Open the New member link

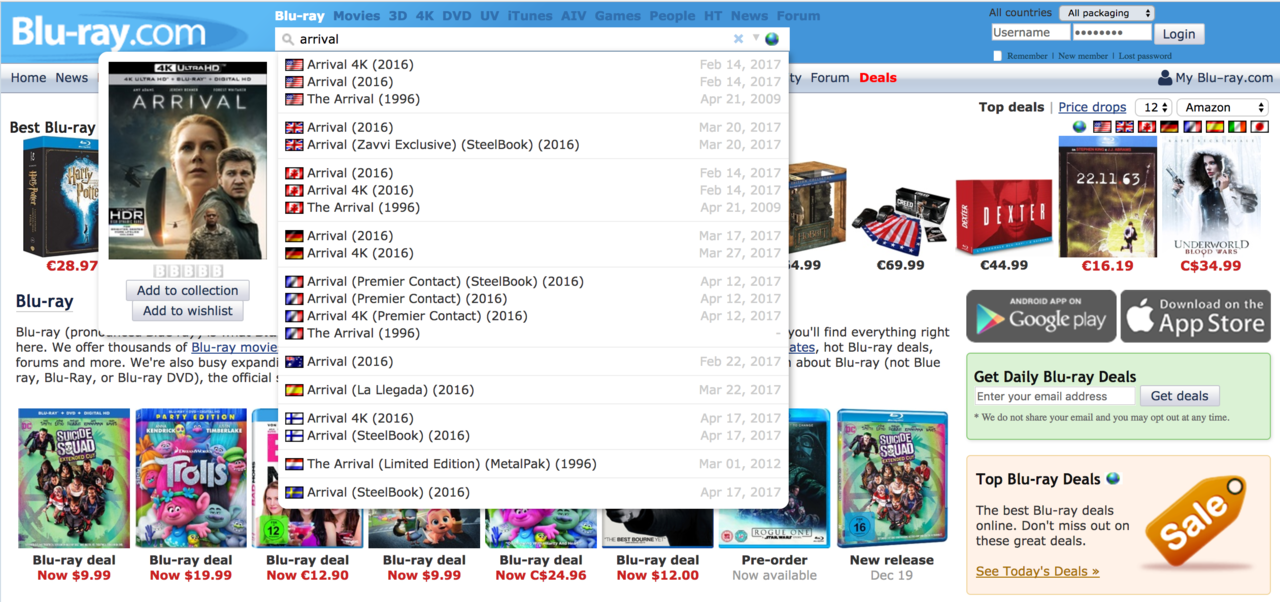click(x=1083, y=56)
